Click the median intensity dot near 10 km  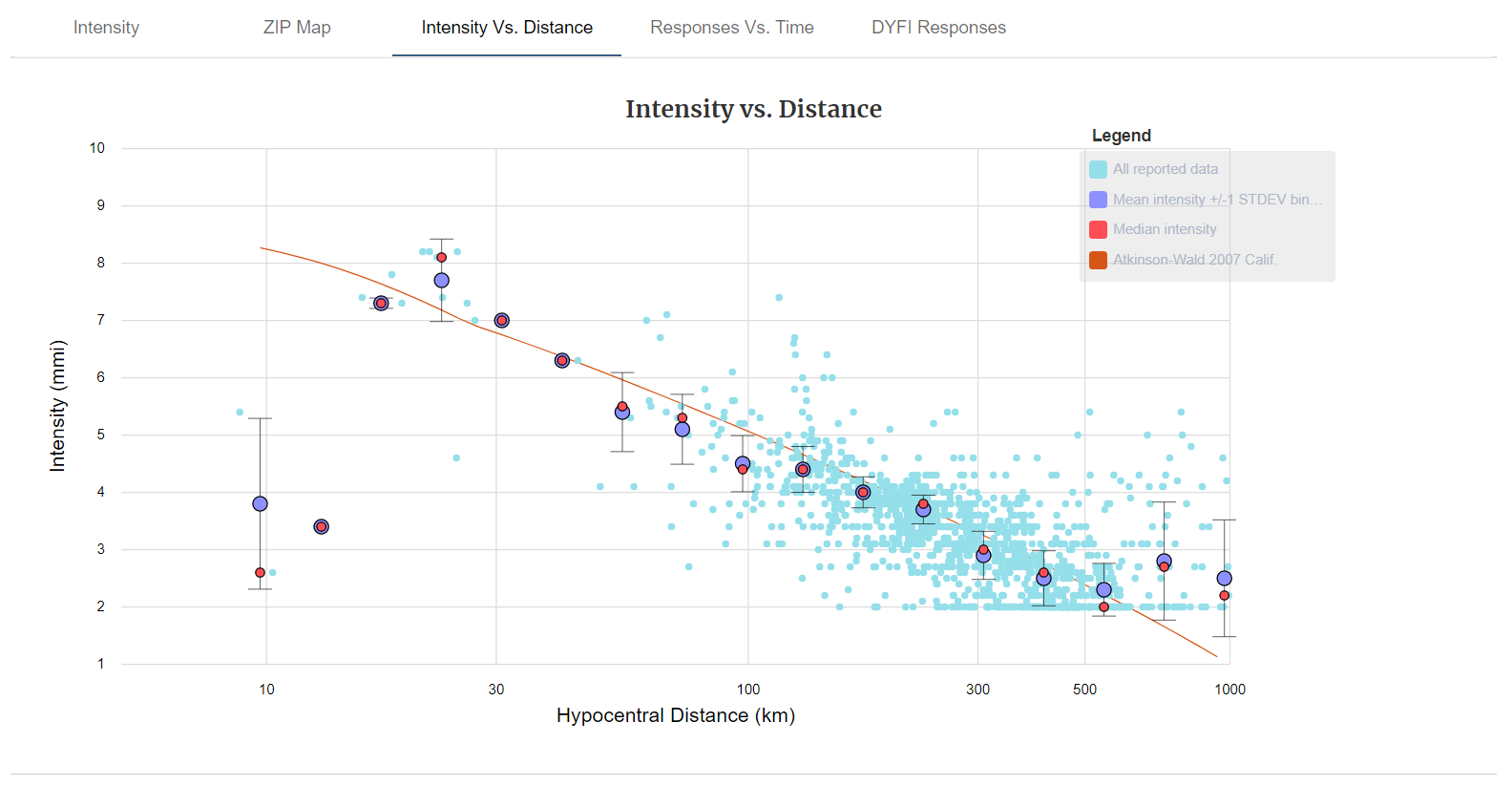click(x=260, y=572)
